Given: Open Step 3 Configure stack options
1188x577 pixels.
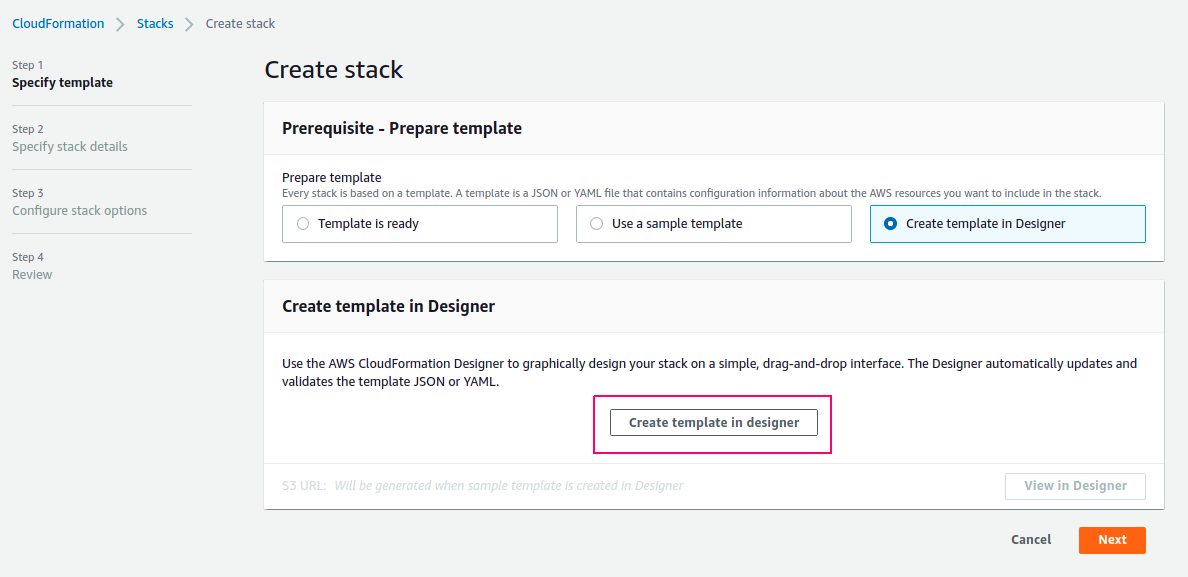Looking at the screenshot, I should pos(80,202).
